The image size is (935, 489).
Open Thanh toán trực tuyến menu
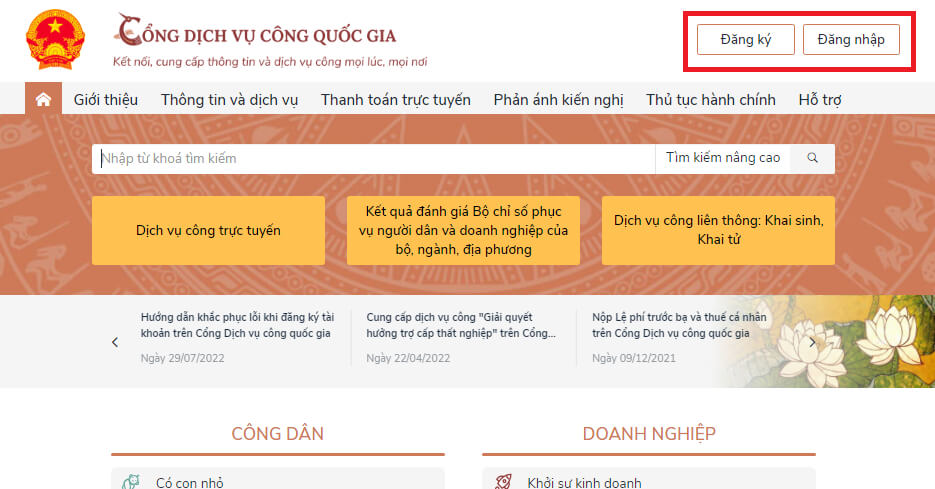pos(396,100)
